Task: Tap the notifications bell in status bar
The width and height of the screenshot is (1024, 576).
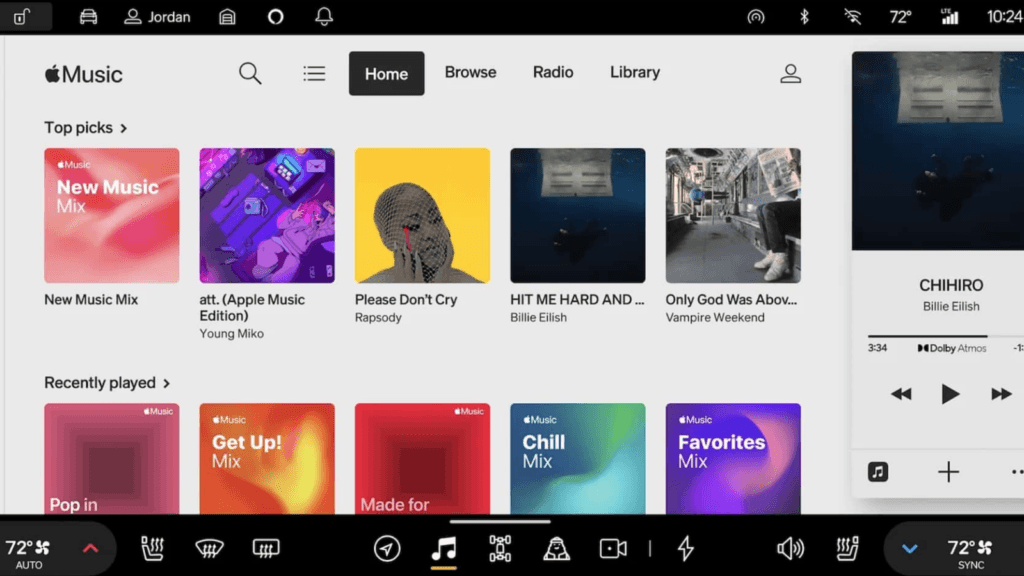Action: 324,17
